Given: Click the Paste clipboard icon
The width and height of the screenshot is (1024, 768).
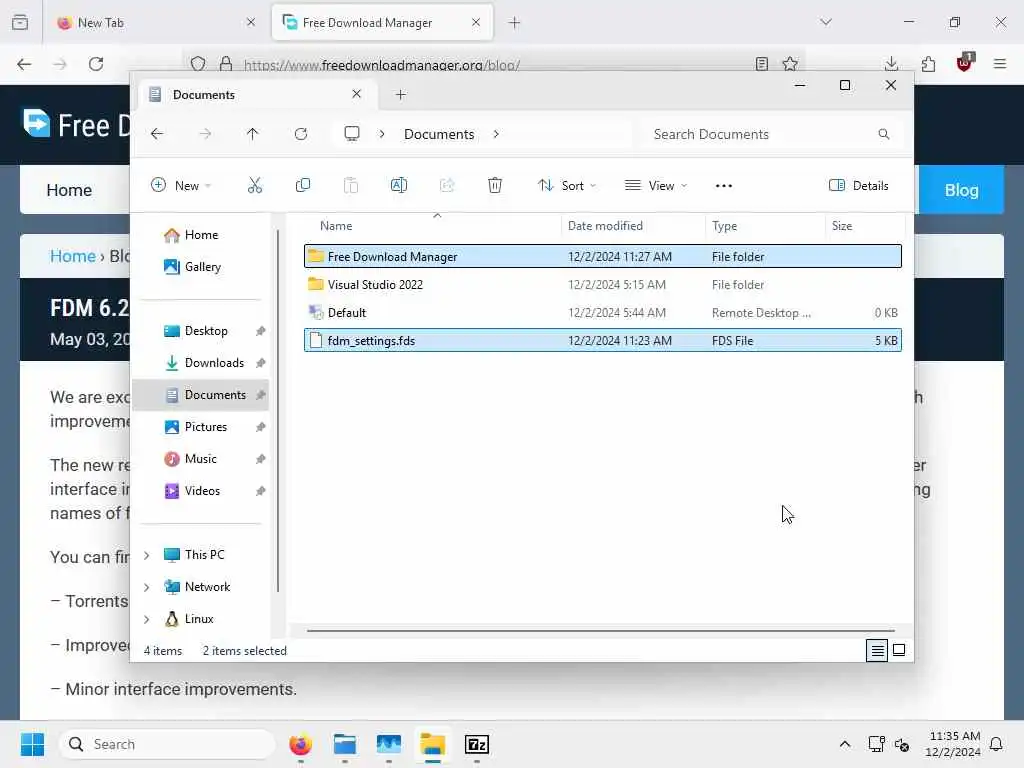Looking at the screenshot, I should (351, 185).
